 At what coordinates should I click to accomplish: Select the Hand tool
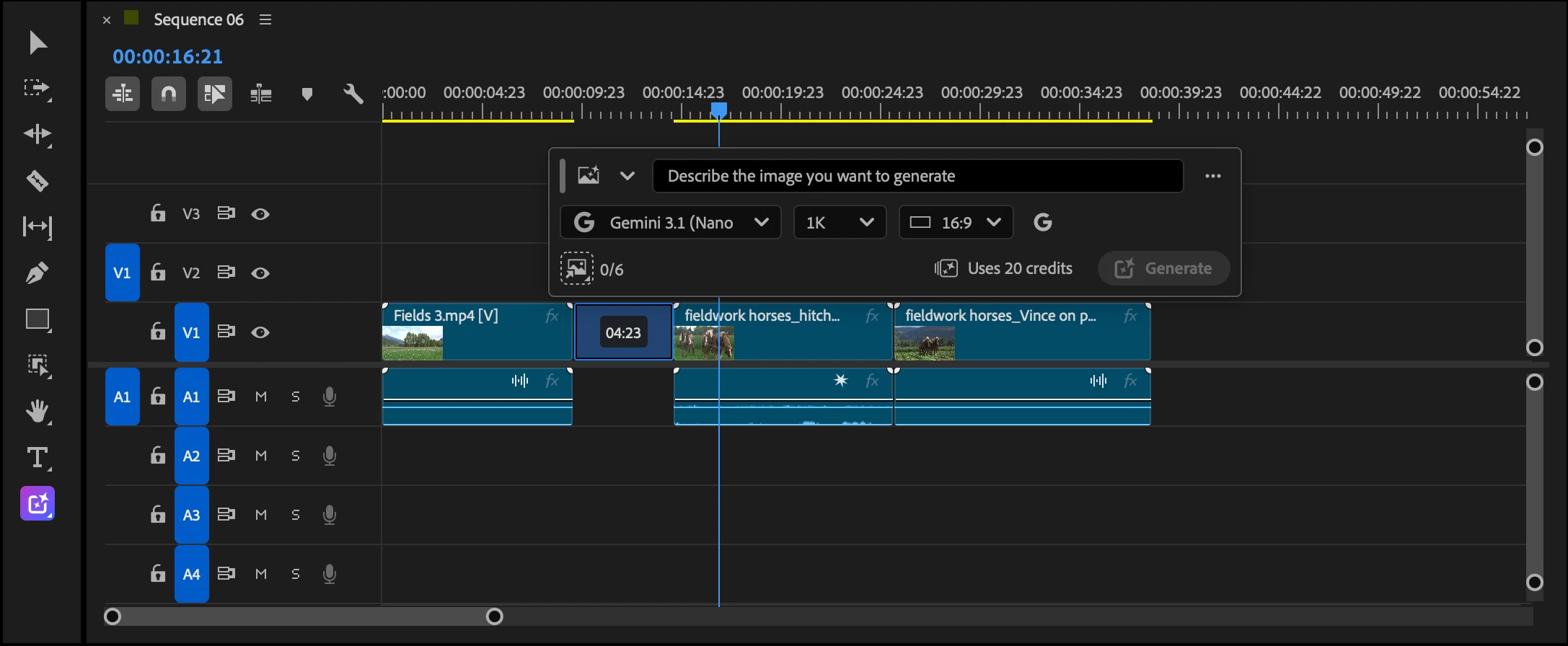click(x=38, y=412)
